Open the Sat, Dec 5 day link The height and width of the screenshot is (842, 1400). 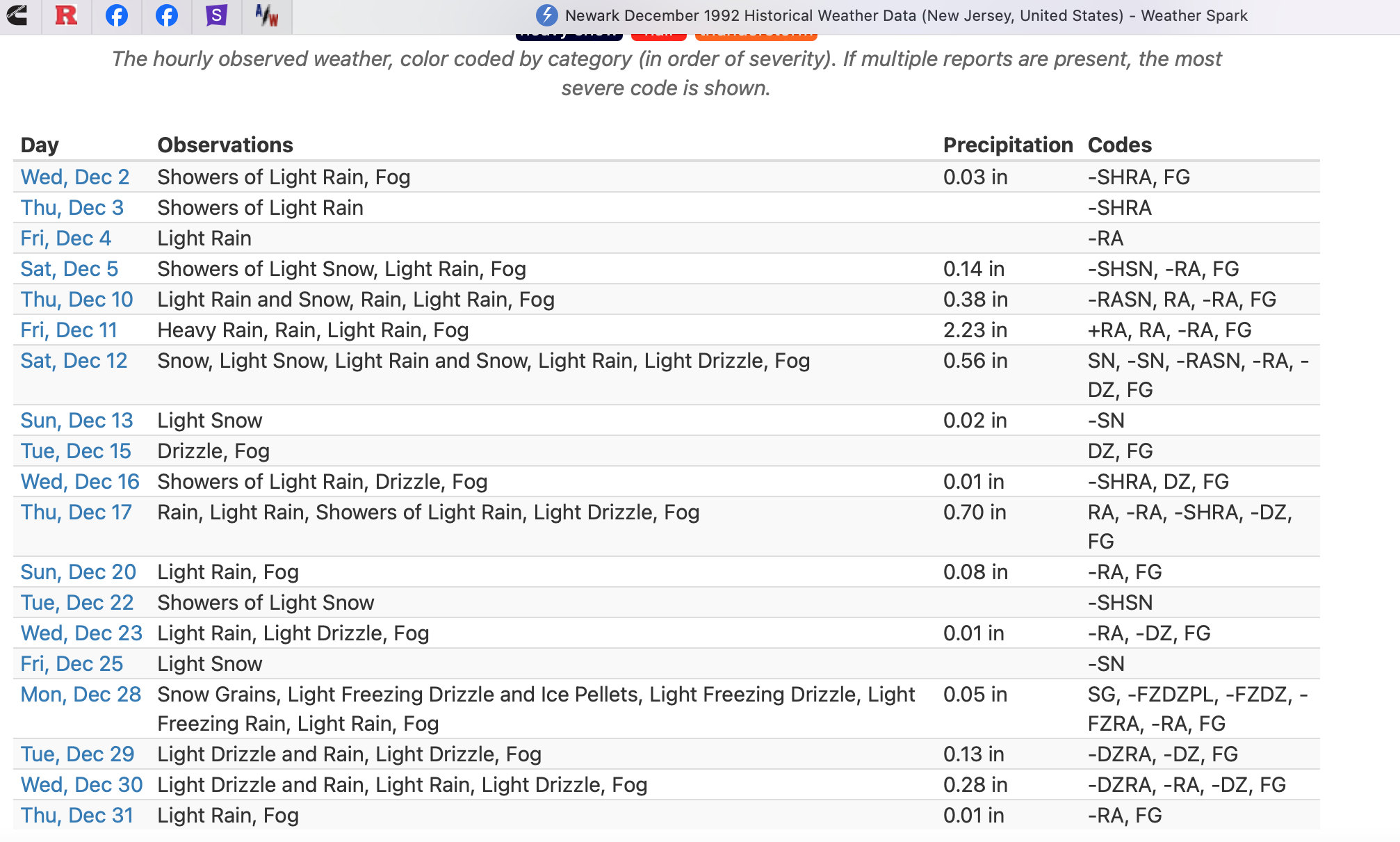70,269
